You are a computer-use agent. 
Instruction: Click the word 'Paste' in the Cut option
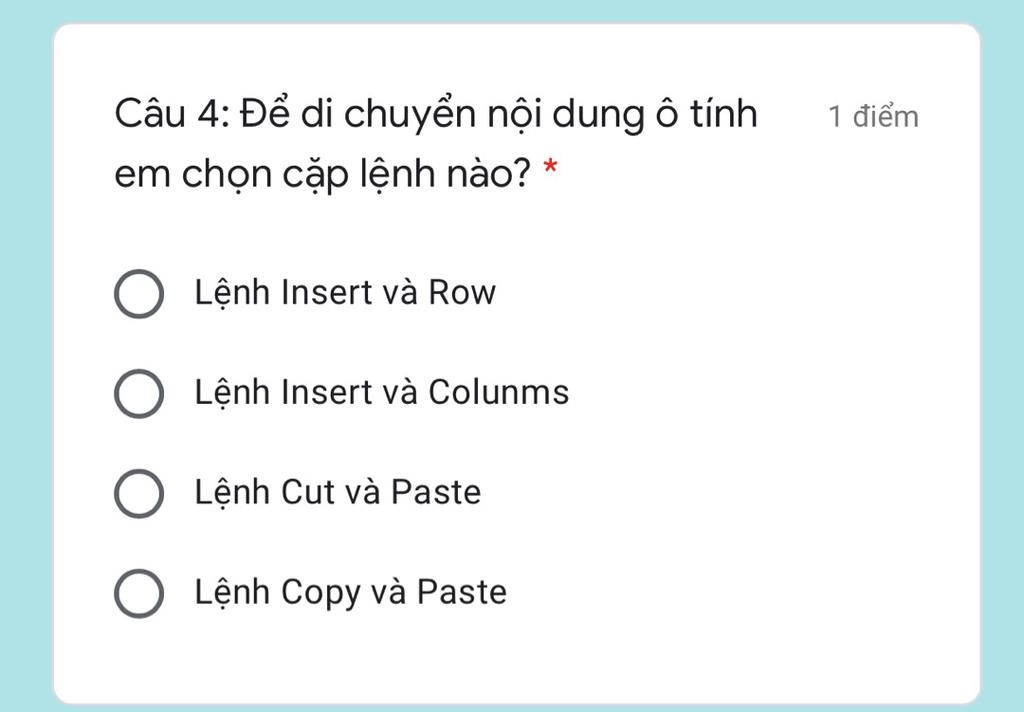tap(436, 492)
